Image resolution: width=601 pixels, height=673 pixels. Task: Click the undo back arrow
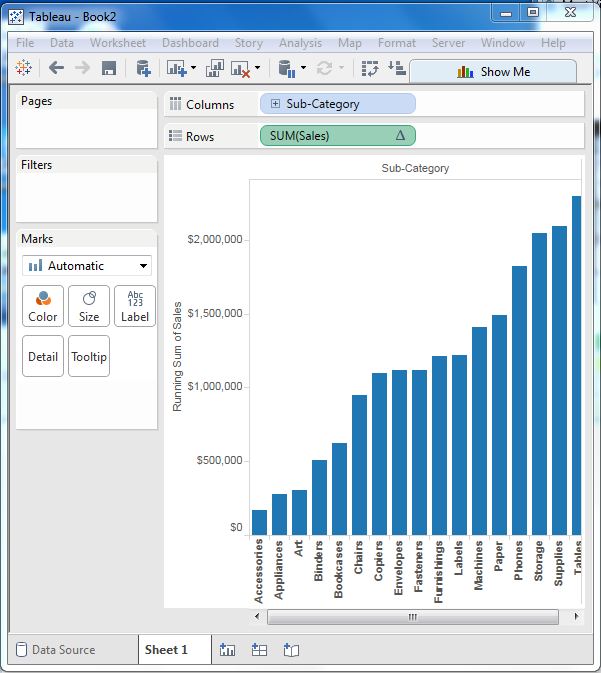pos(56,68)
